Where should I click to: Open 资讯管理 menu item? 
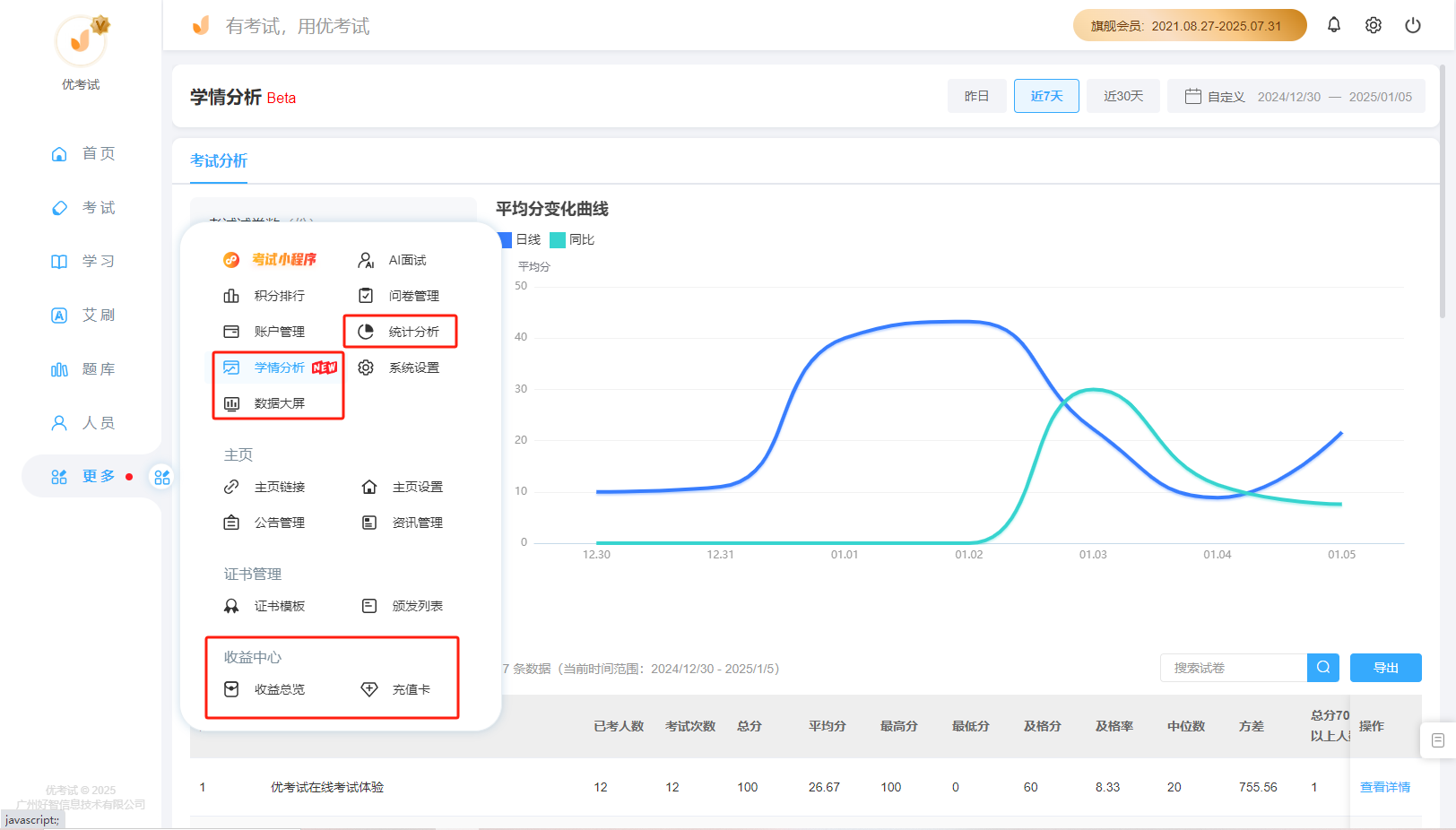402,523
